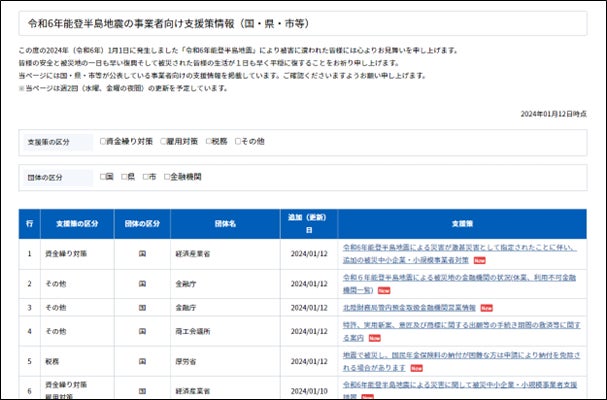The height and width of the screenshot is (400, 607).
Task: Check the 市 organization checkbox
Action: click(x=146, y=177)
